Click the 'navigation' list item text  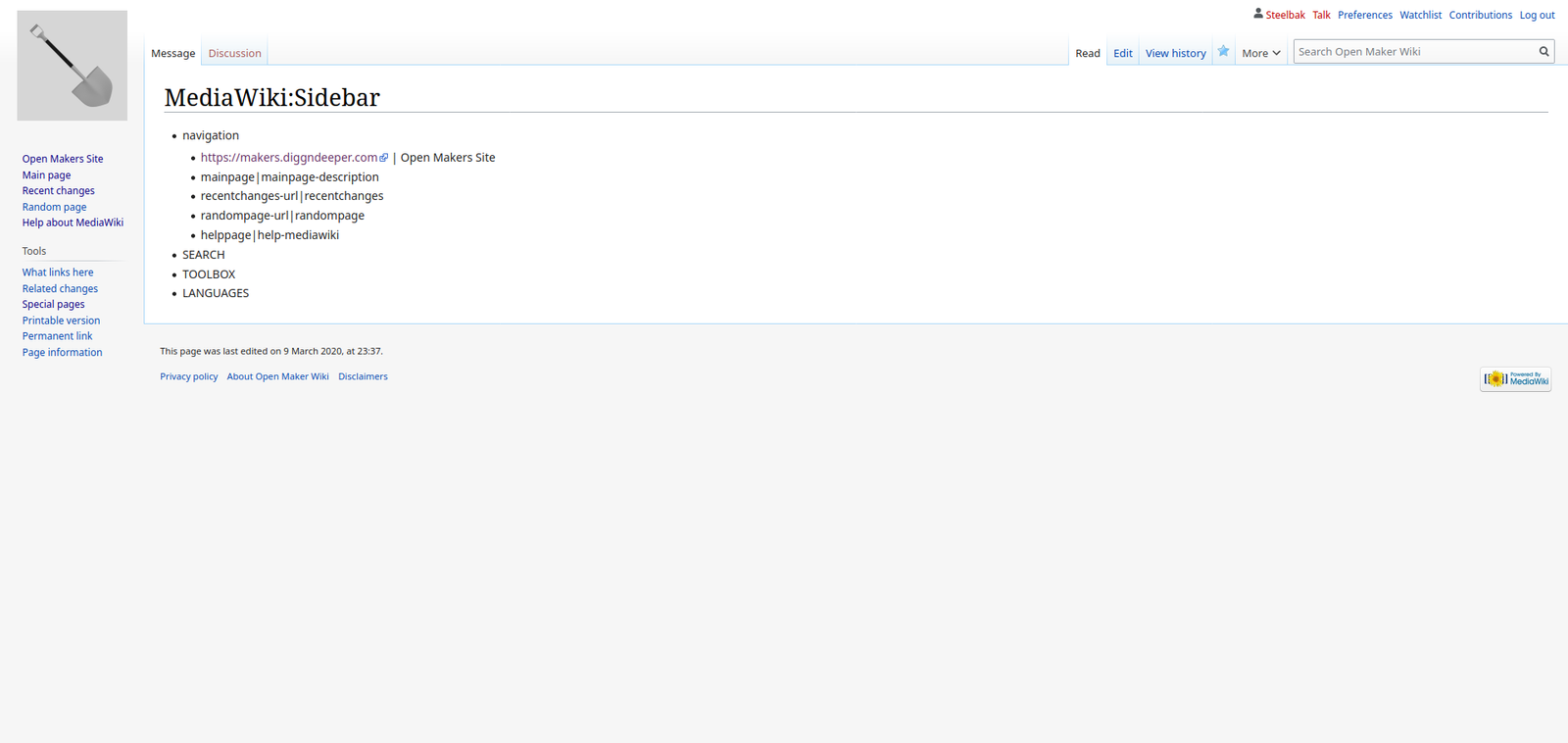pos(211,136)
